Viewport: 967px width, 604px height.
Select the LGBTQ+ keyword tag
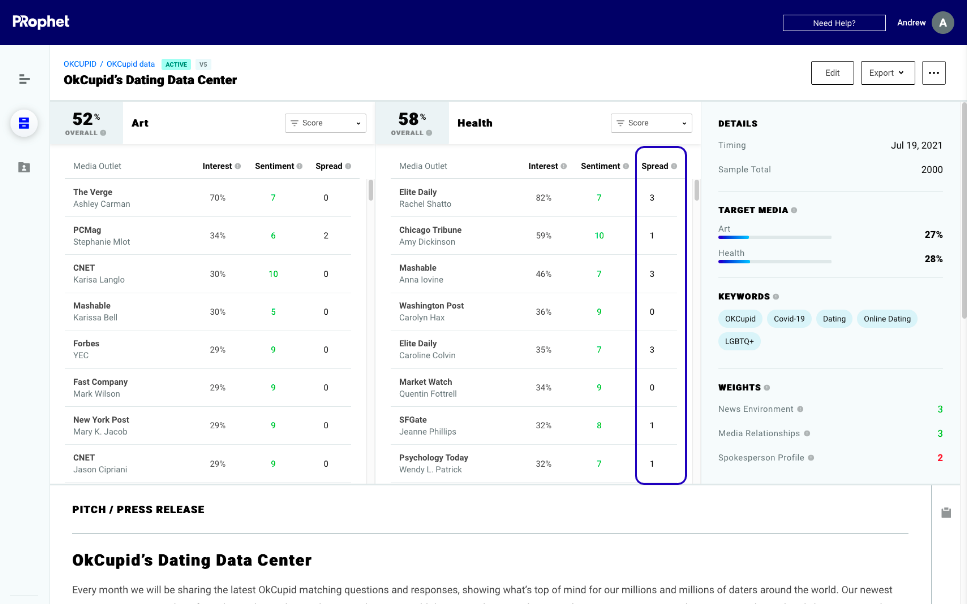tap(739, 341)
